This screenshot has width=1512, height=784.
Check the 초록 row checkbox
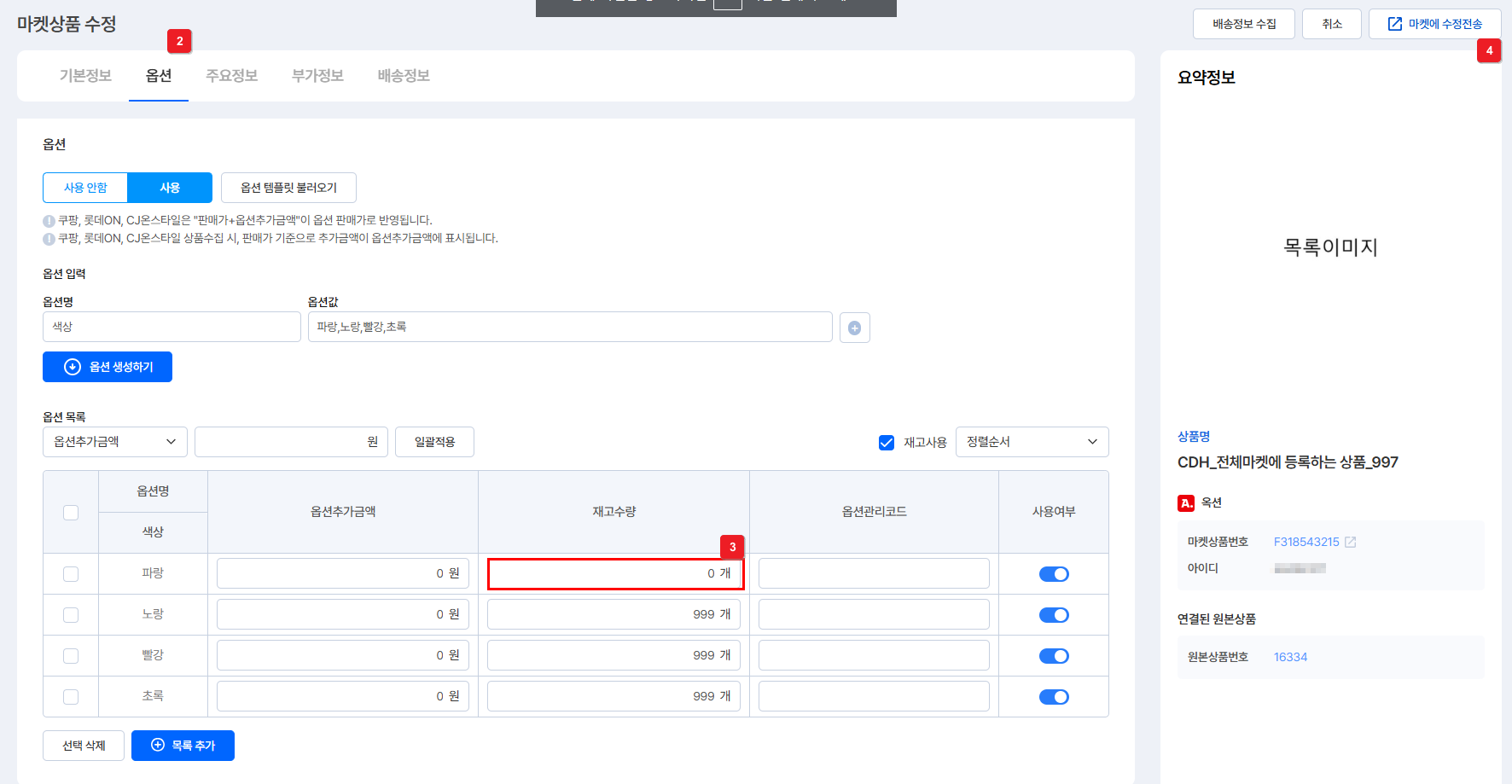[71, 697]
